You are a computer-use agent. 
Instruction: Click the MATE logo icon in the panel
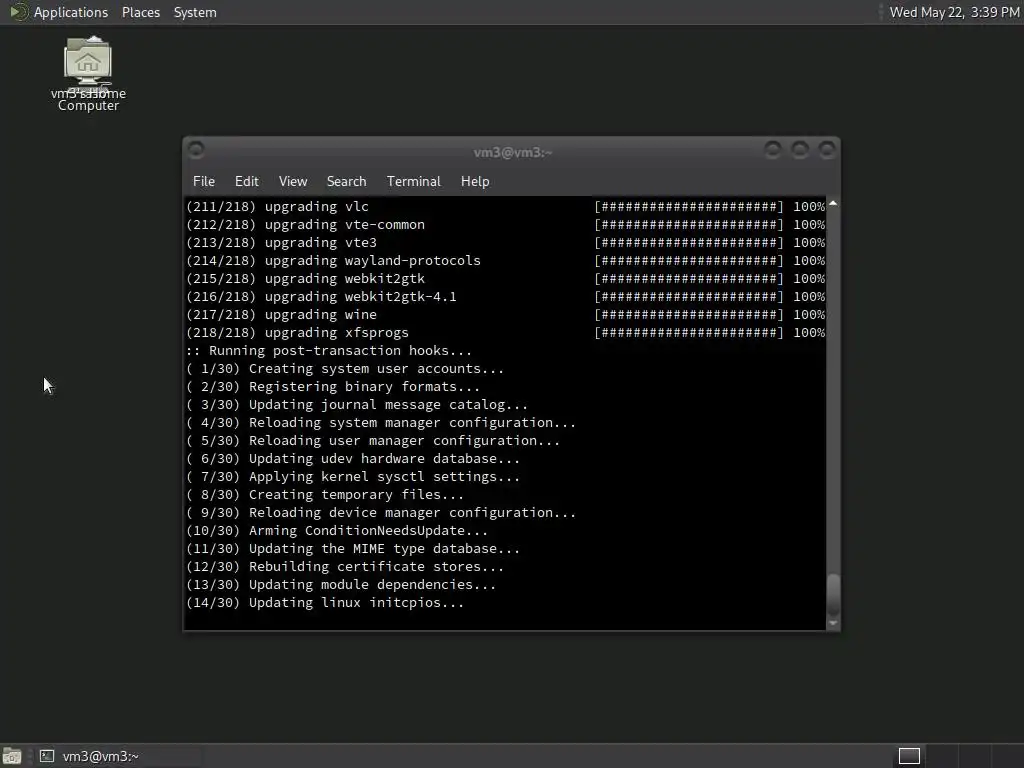pos(18,12)
